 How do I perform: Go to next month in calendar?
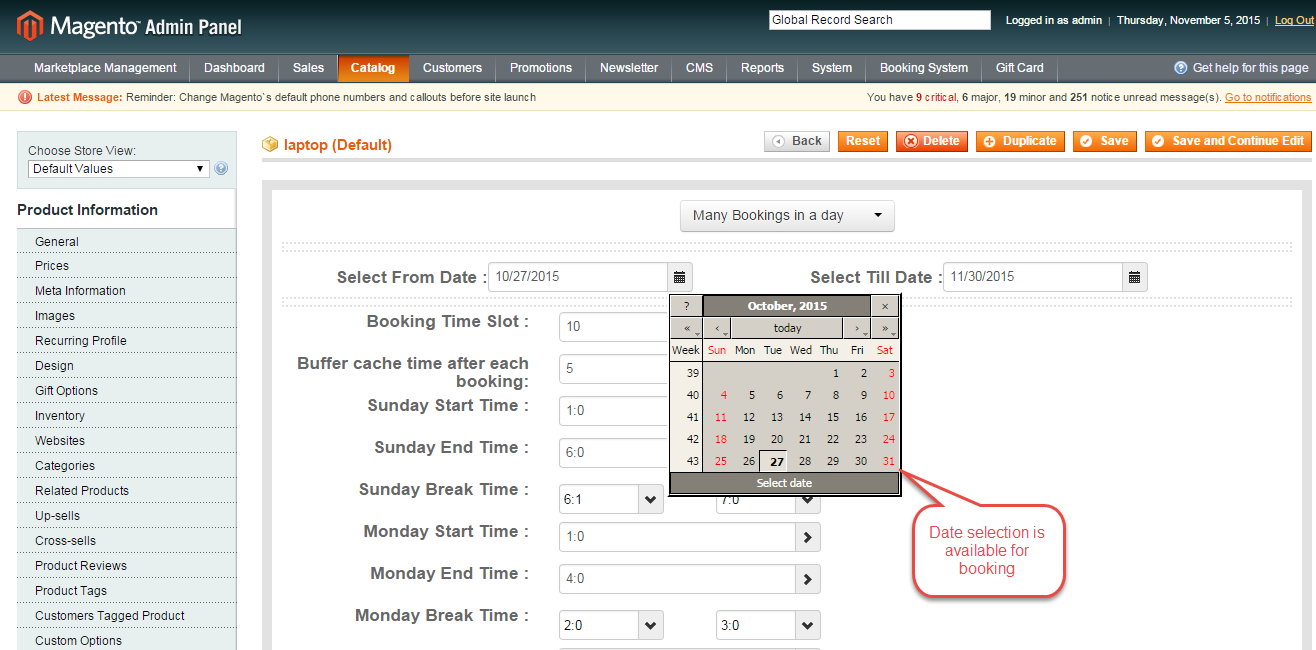(857, 328)
